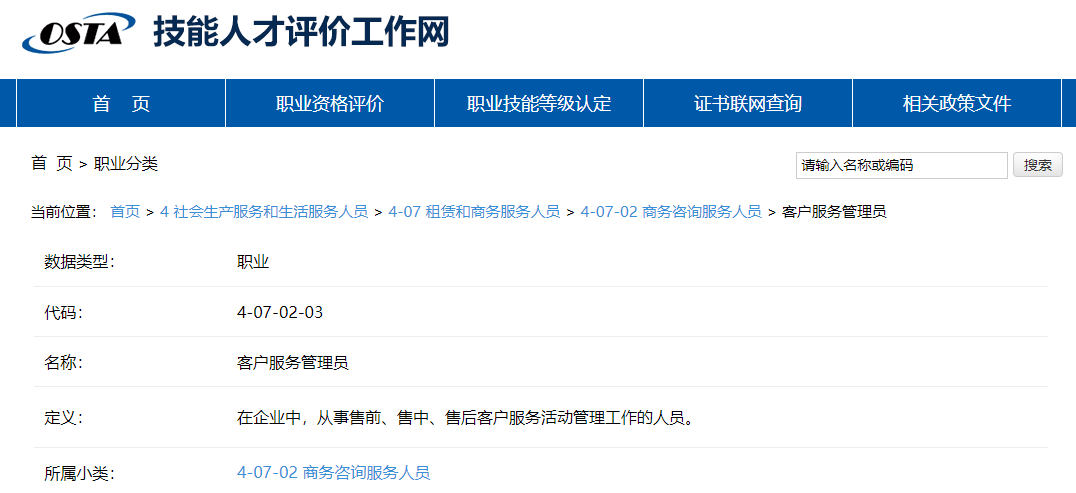Image resolution: width=1076 pixels, height=493 pixels.
Task: Click the 数据类型: label
Action: [x=79, y=262]
